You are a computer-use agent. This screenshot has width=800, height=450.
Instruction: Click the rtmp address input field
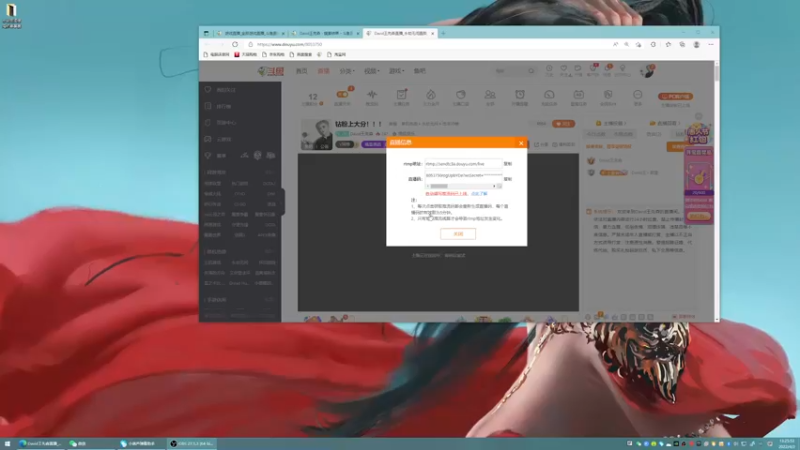coord(463,164)
